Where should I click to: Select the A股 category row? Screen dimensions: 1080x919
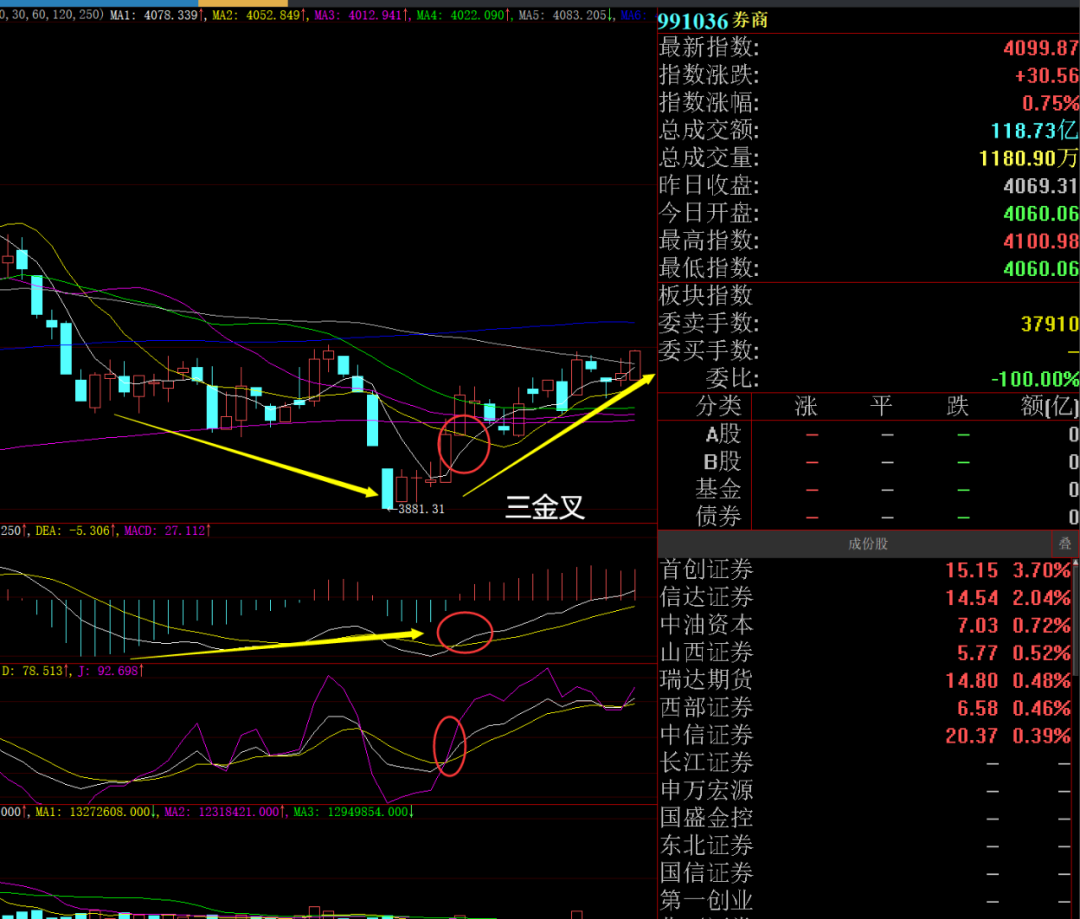868,434
